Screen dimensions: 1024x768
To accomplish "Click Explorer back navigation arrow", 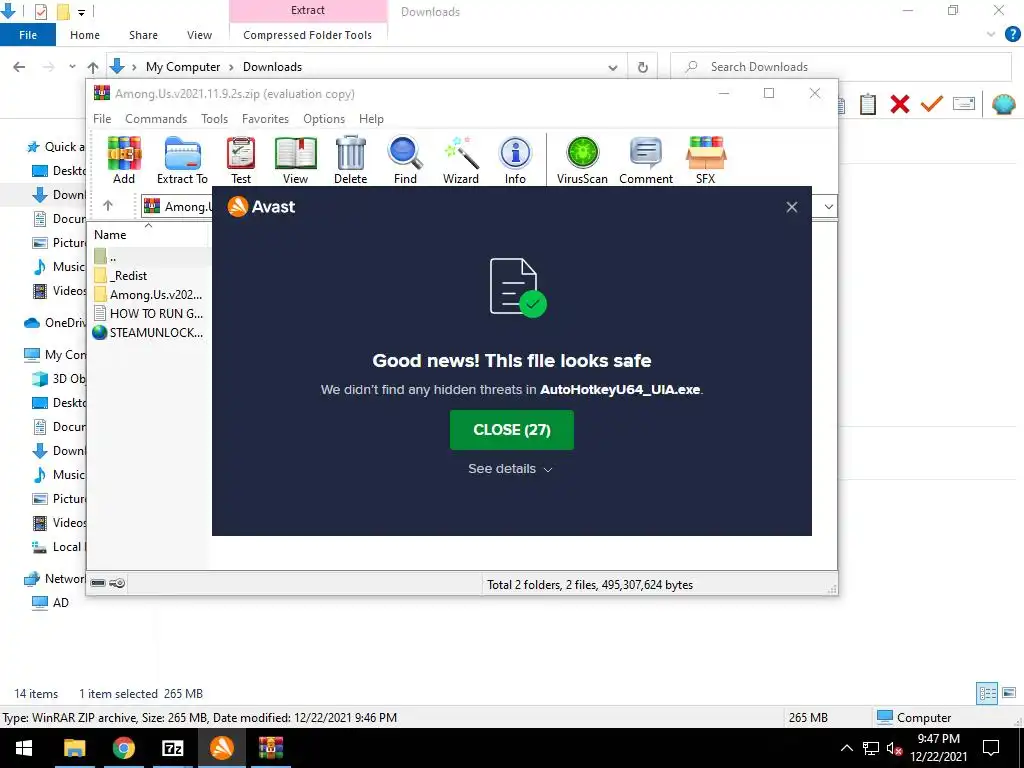I will click(x=20, y=67).
